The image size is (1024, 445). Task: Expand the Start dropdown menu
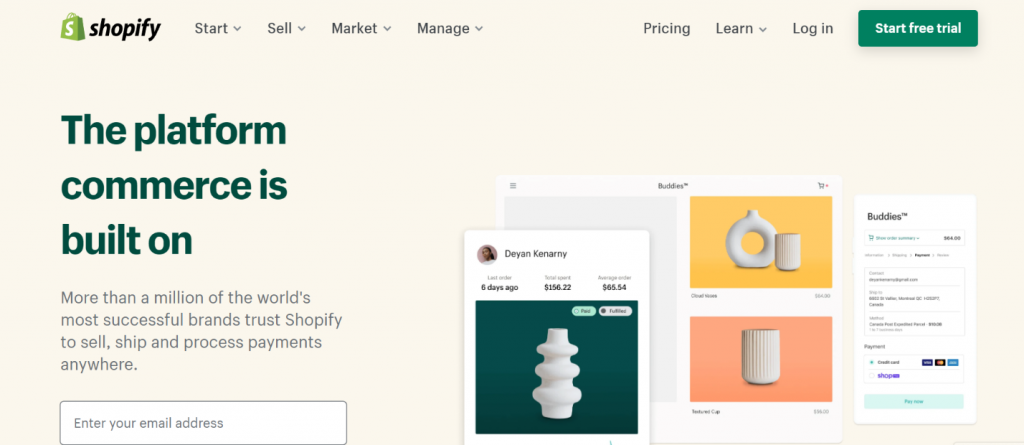[x=218, y=28]
